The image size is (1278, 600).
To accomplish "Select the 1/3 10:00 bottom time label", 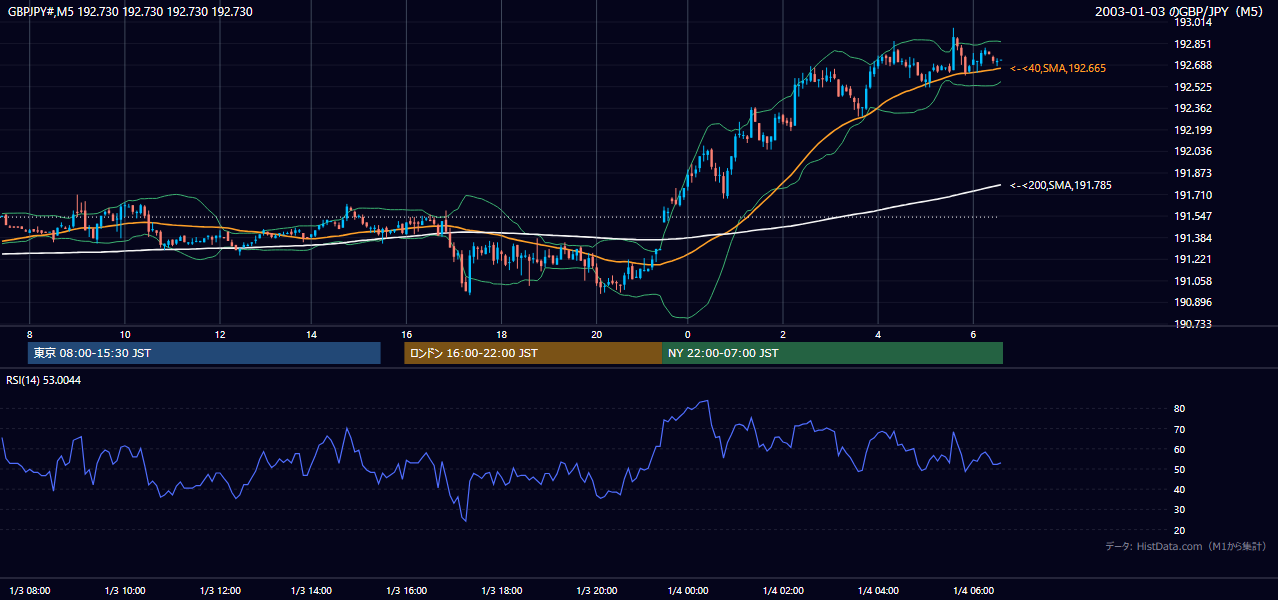I will click(125, 590).
